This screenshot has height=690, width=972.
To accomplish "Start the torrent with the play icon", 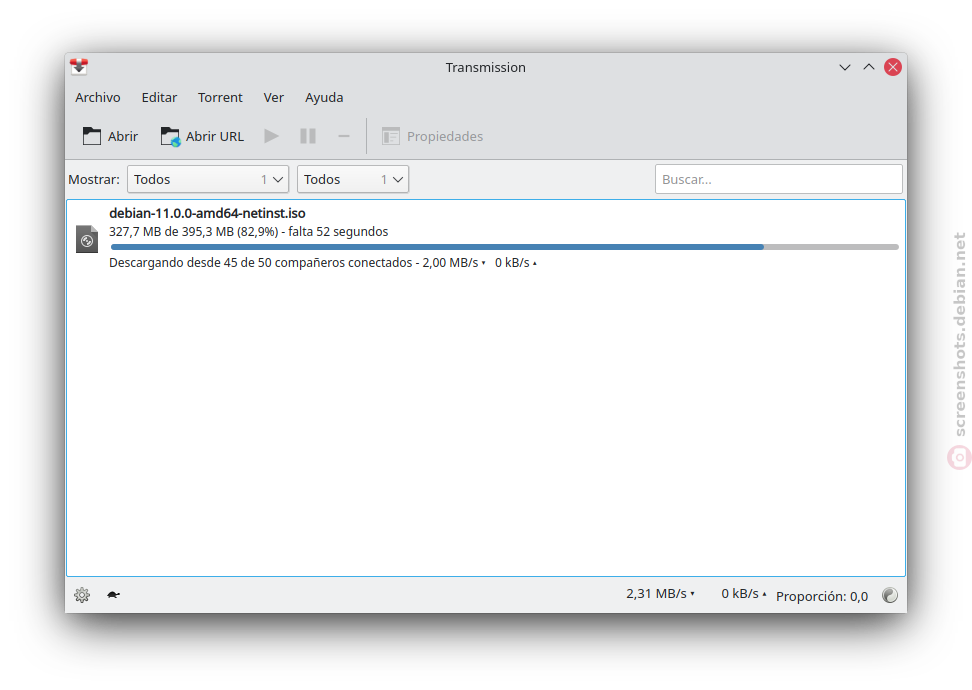I will click(271, 136).
